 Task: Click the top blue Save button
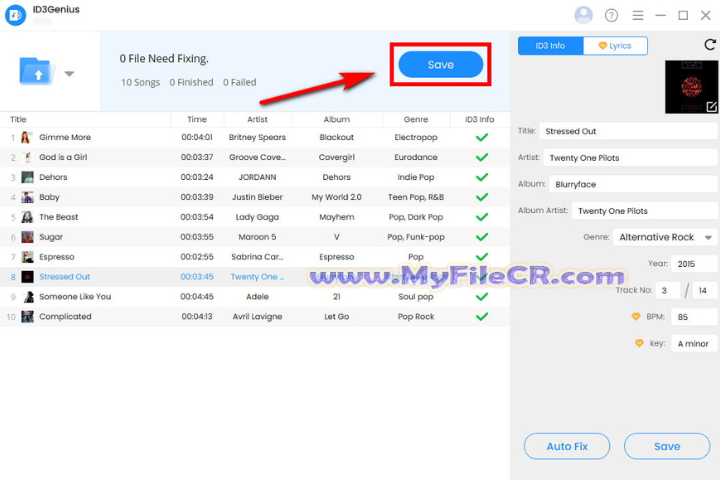click(440, 64)
